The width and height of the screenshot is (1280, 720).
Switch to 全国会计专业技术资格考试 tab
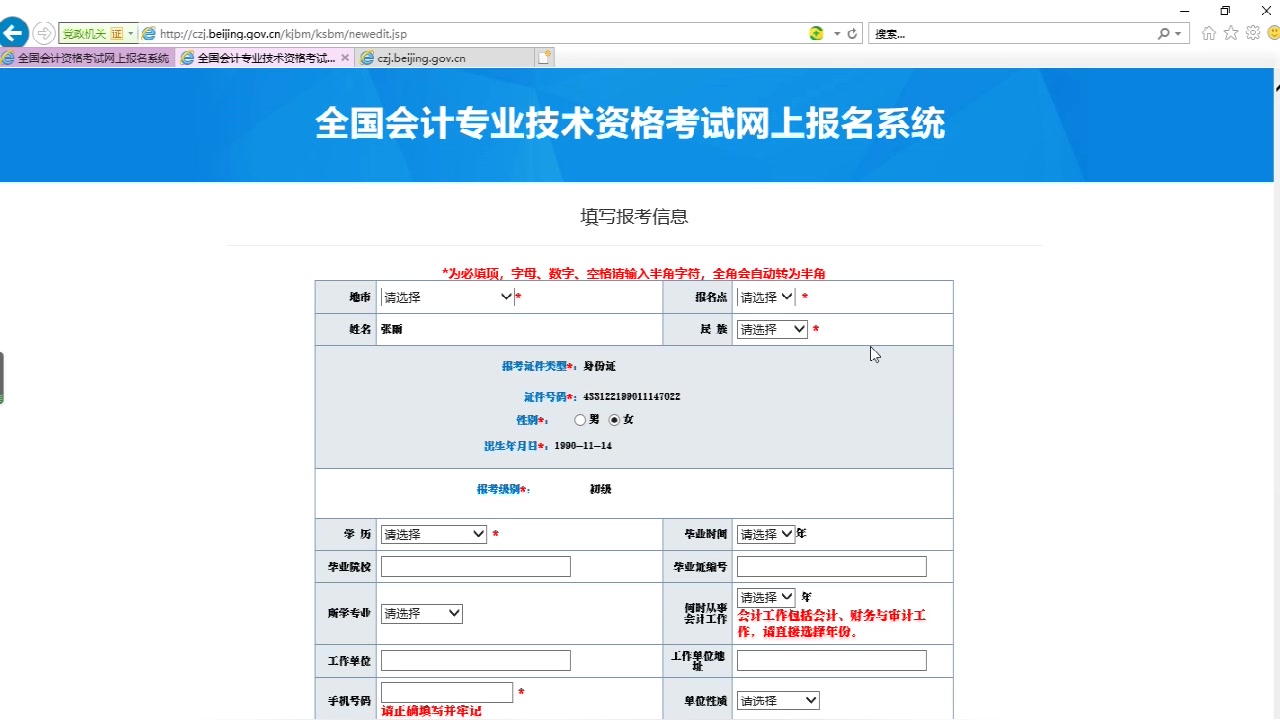265,58
